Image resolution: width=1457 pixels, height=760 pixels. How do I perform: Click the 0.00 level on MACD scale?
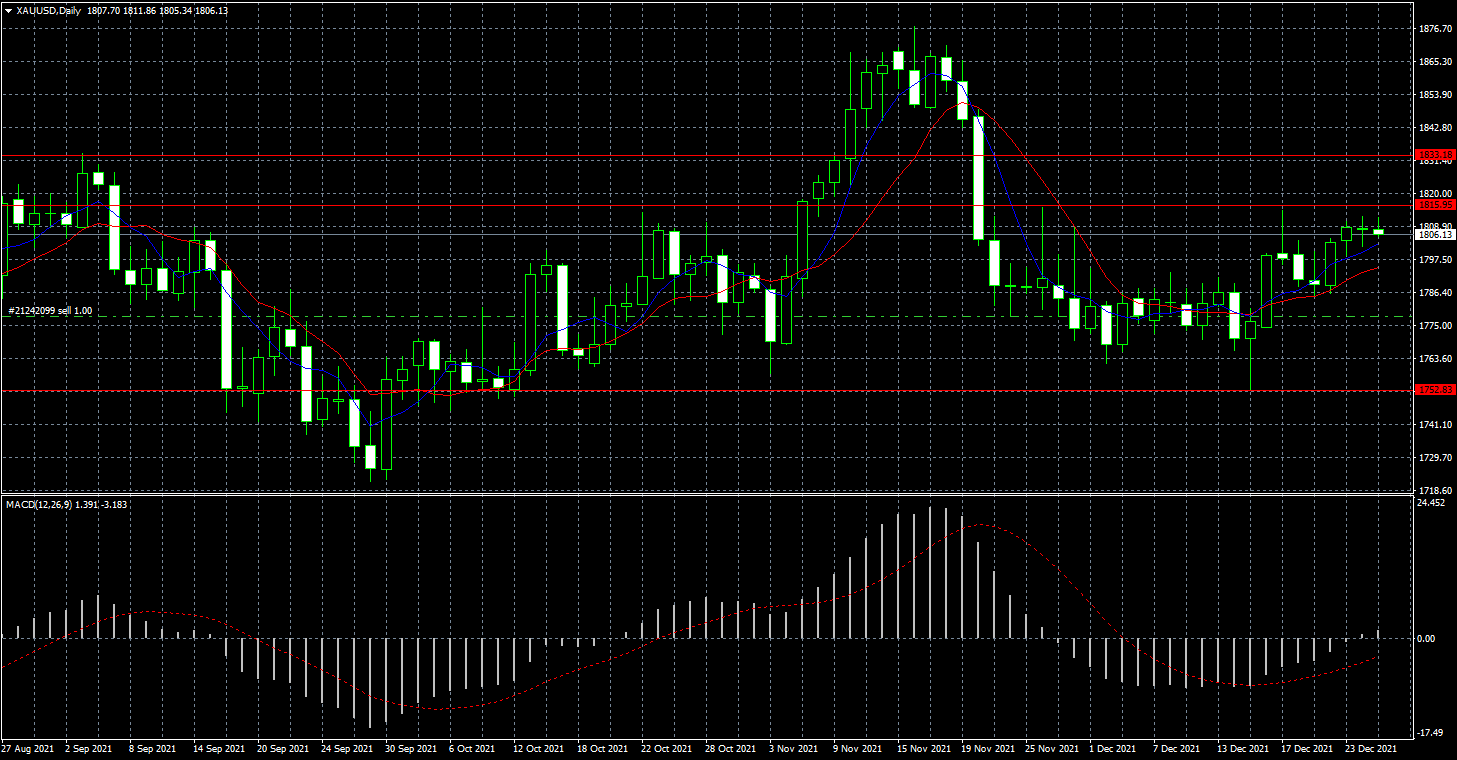click(1430, 638)
